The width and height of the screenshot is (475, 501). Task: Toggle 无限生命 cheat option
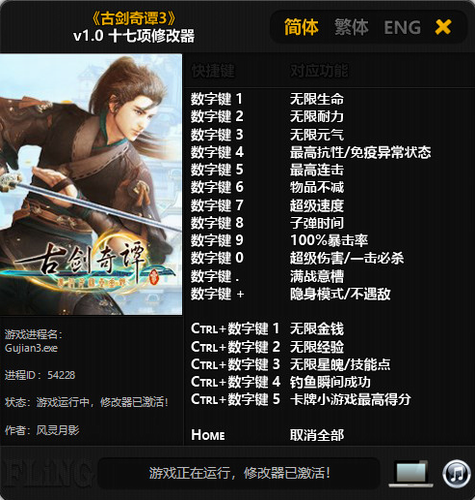click(317, 99)
